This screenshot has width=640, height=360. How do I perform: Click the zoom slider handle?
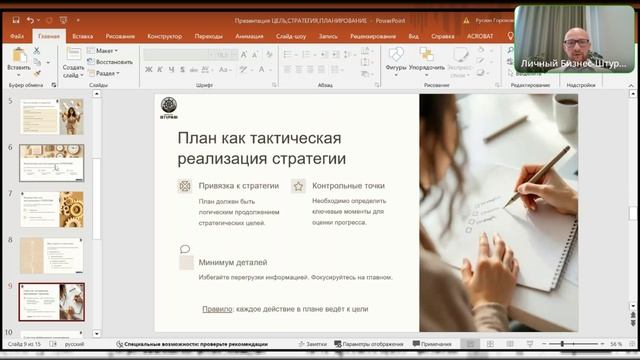(x=562, y=344)
